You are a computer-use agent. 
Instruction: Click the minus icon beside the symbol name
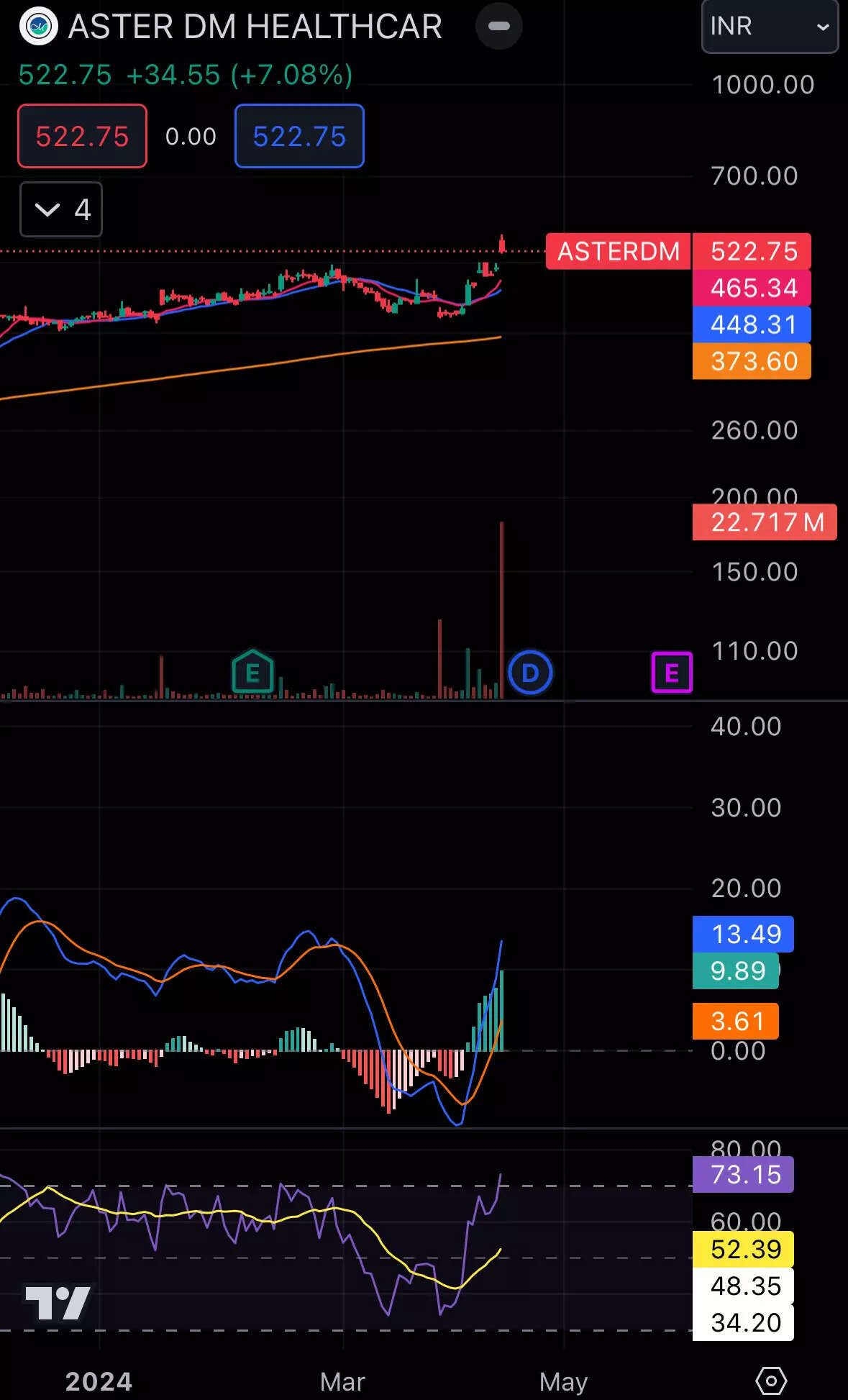pos(498,27)
